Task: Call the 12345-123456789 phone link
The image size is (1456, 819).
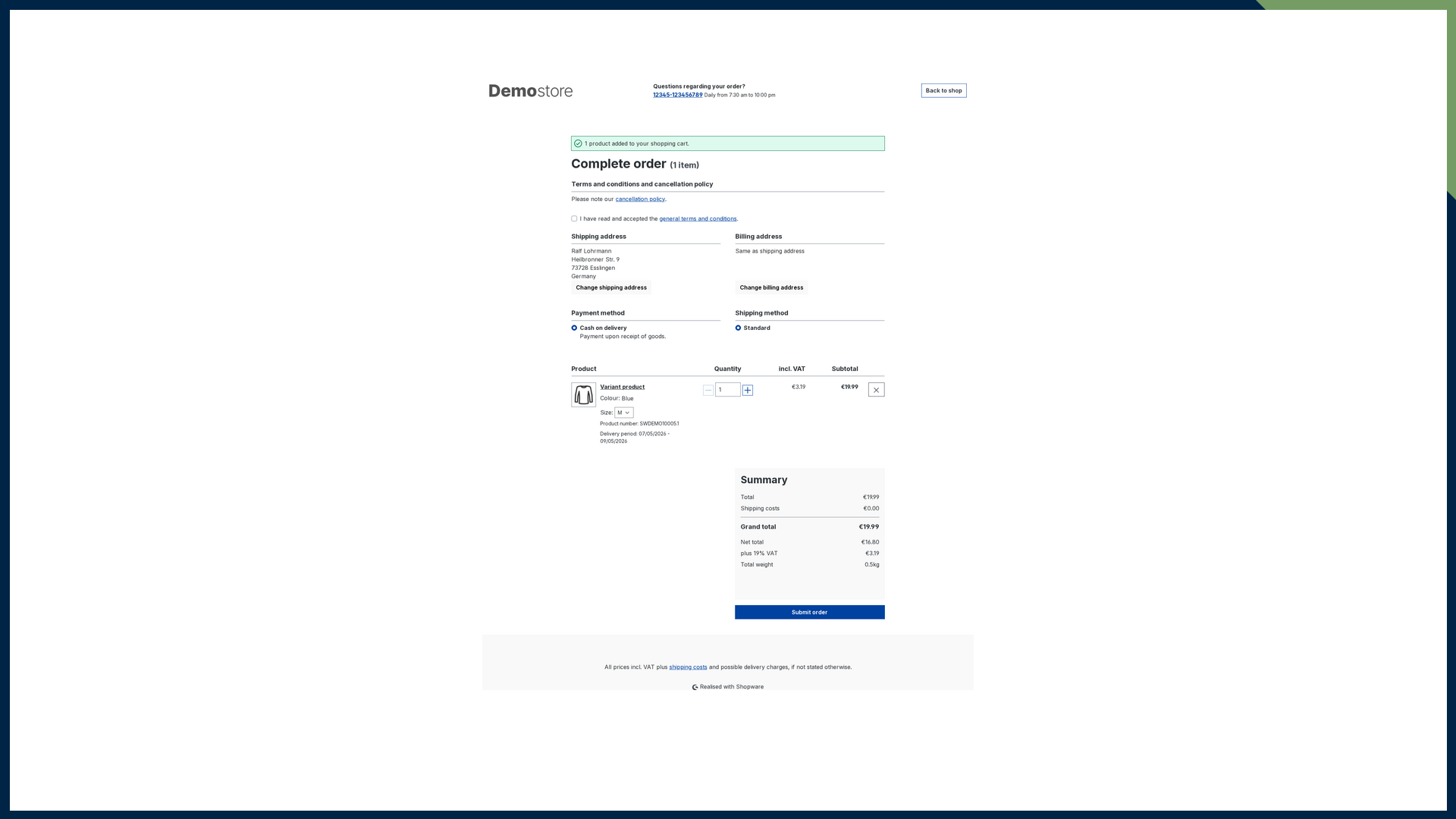Action: pyautogui.click(x=677, y=95)
